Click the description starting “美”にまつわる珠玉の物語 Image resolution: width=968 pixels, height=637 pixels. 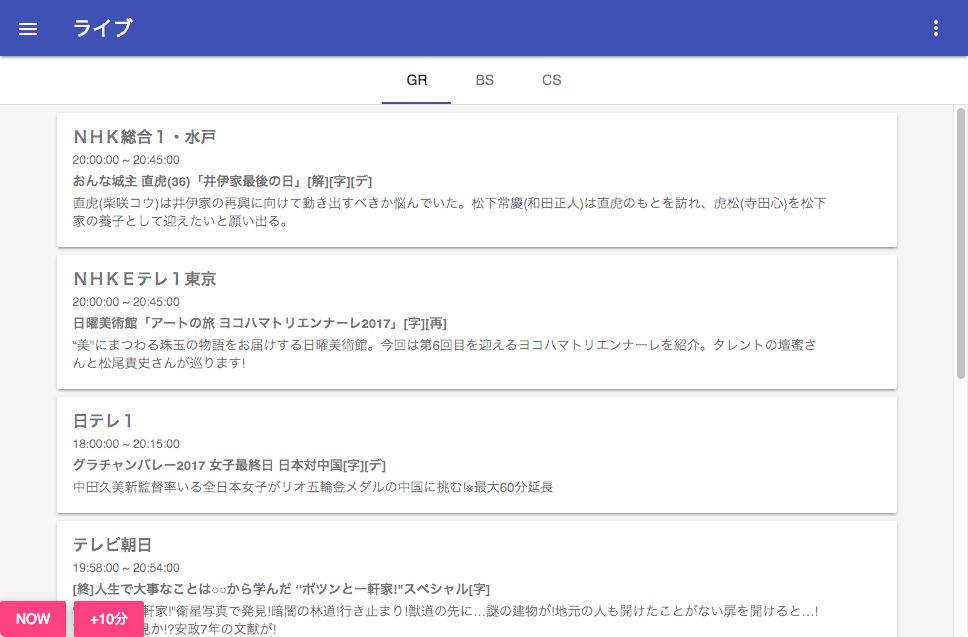tap(444, 354)
